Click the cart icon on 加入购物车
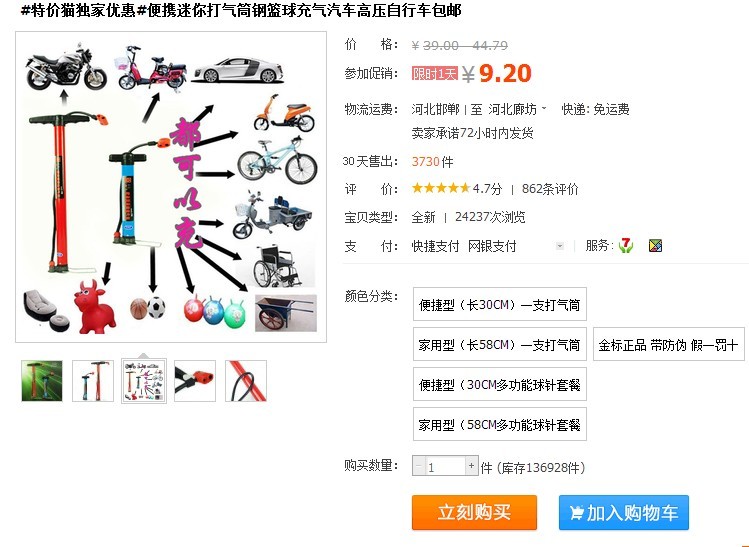Image resolution: width=749 pixels, height=547 pixels. point(577,513)
